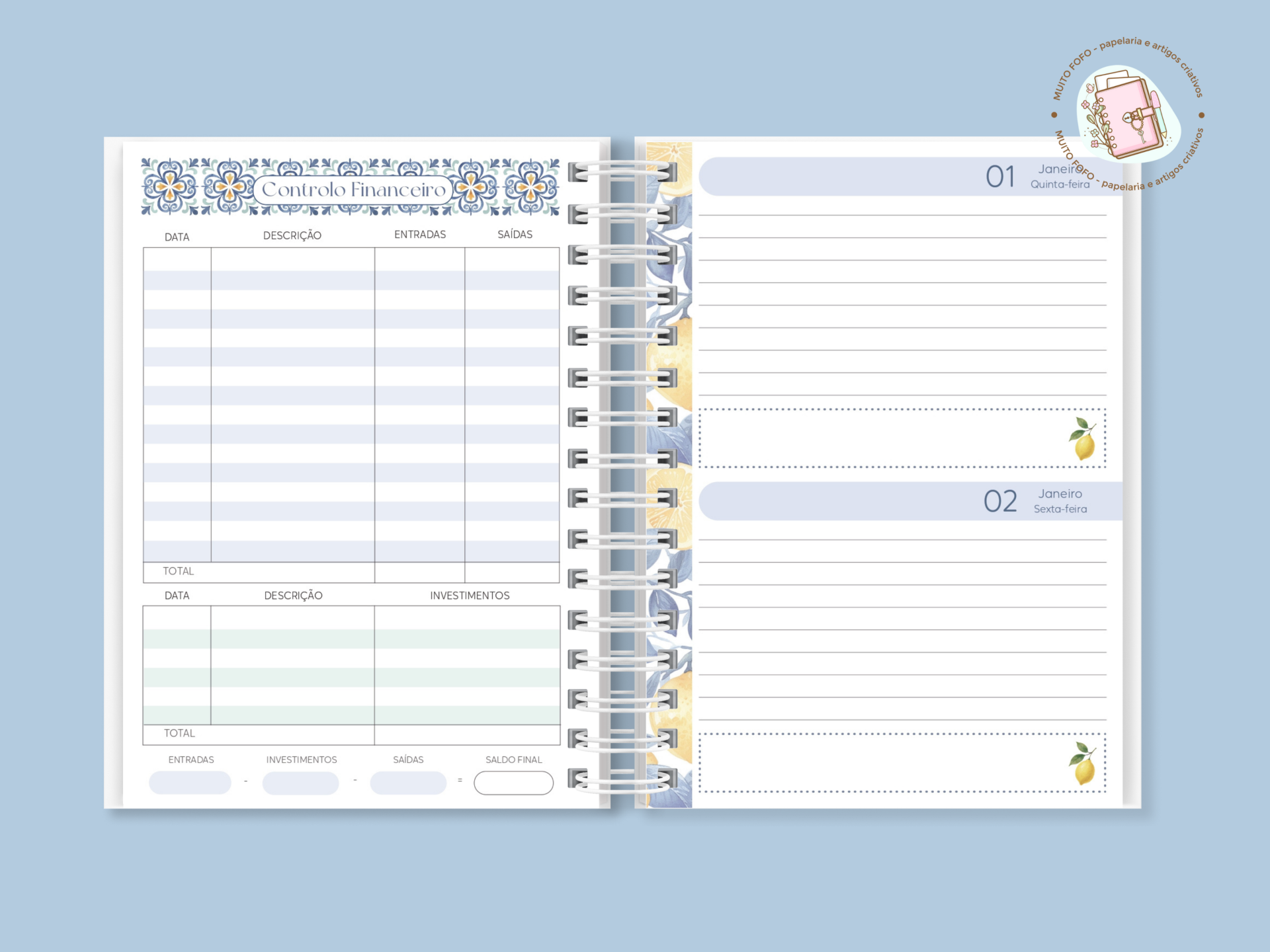The image size is (1270, 952).
Task: Click the Saídas summary pill field
Action: point(408,783)
